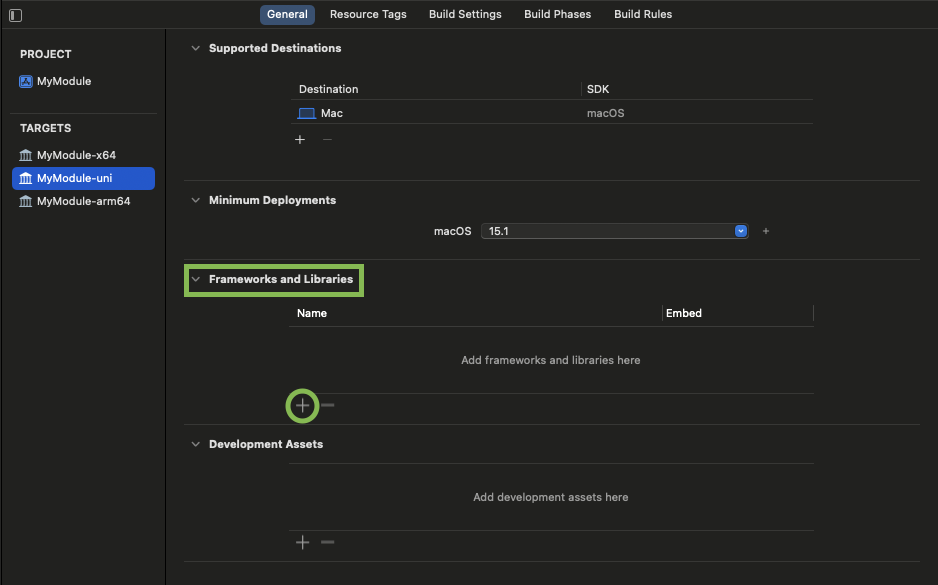Click the MyModule-uni target library icon
This screenshot has height=585, width=938.
[26, 178]
